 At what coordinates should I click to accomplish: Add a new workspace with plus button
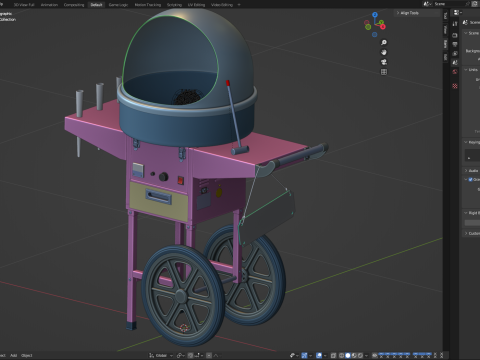click(x=239, y=5)
